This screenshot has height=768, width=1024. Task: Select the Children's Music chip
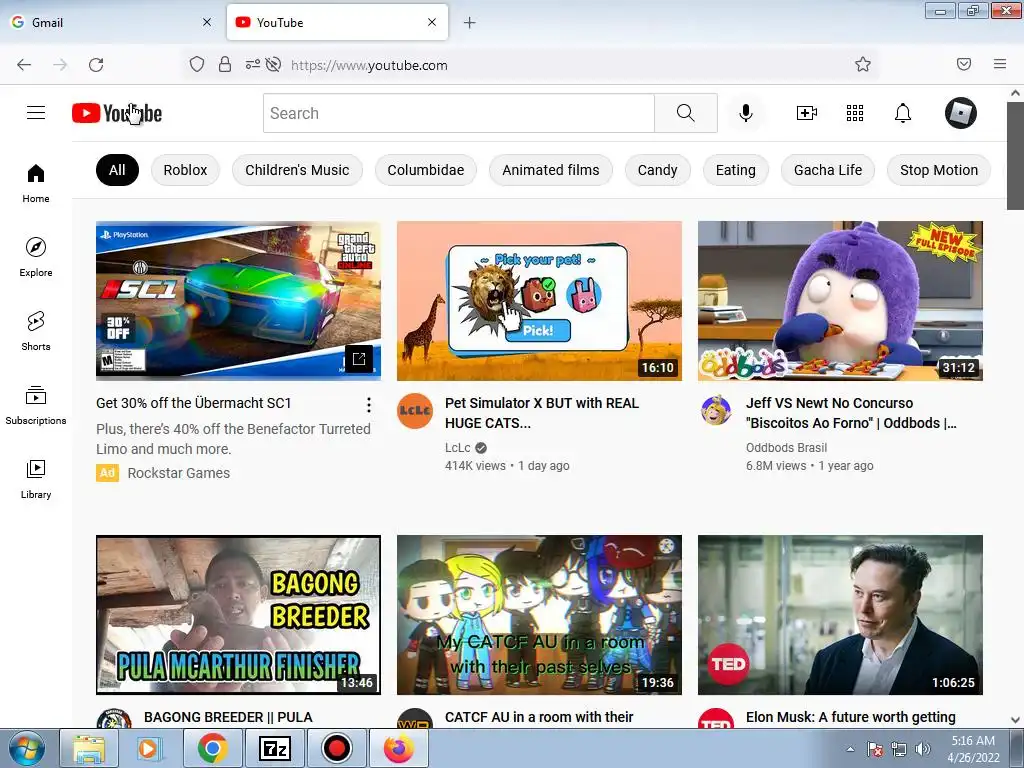click(297, 170)
